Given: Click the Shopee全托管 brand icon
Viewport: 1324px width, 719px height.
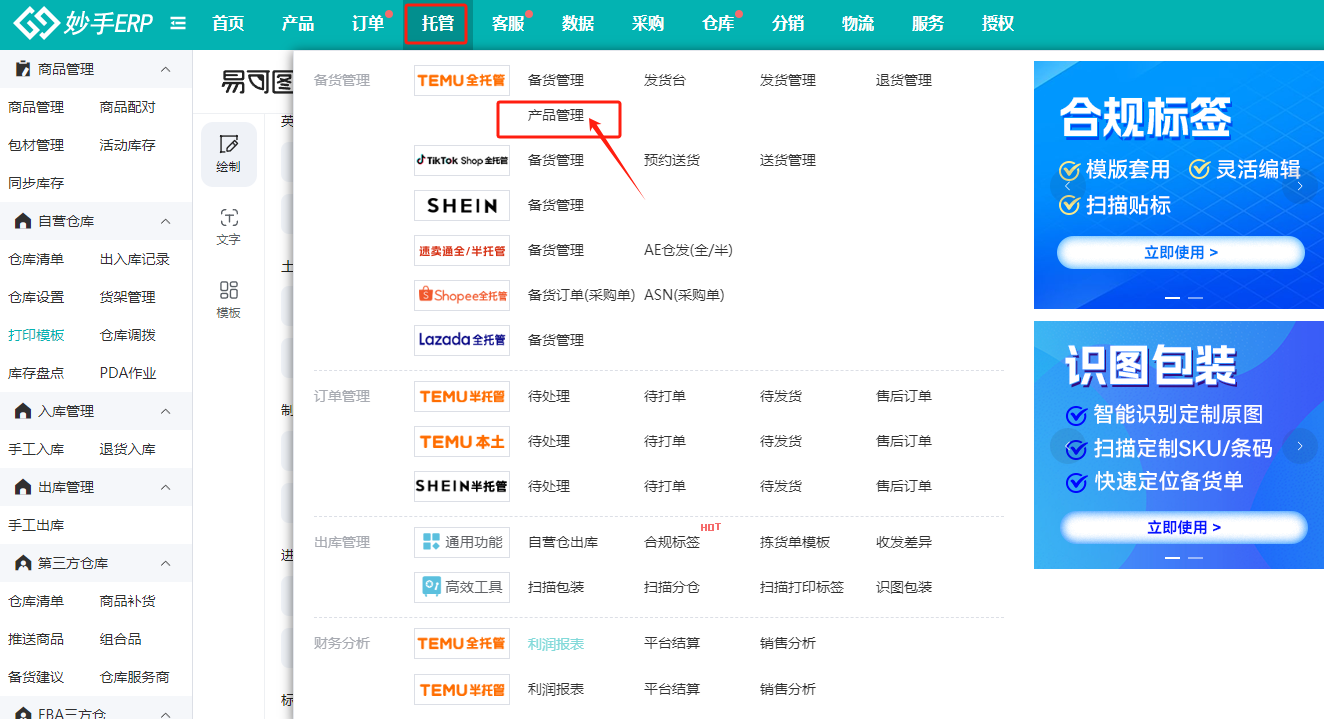Looking at the screenshot, I should 461,294.
